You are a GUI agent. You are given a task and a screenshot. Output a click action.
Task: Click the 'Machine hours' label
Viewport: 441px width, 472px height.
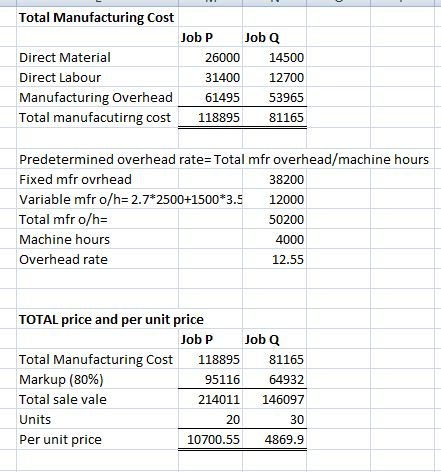click(x=64, y=239)
